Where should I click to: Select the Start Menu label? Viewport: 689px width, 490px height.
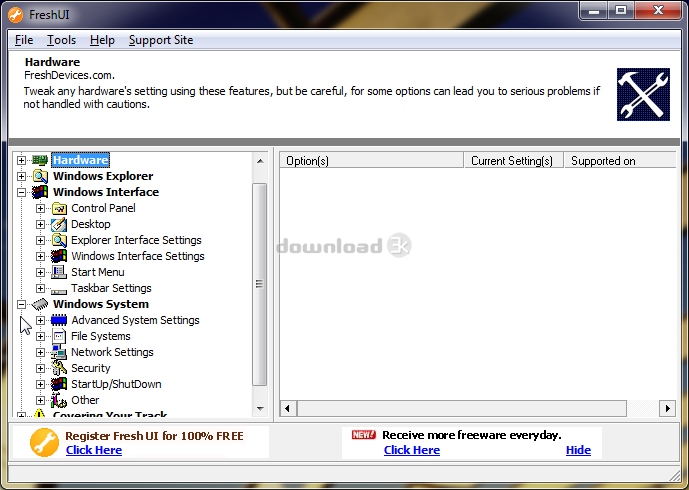(98, 272)
